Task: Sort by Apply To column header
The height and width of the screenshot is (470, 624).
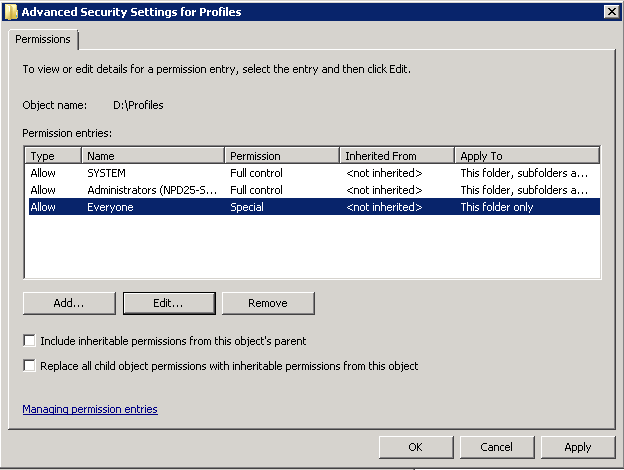Action: (x=527, y=156)
